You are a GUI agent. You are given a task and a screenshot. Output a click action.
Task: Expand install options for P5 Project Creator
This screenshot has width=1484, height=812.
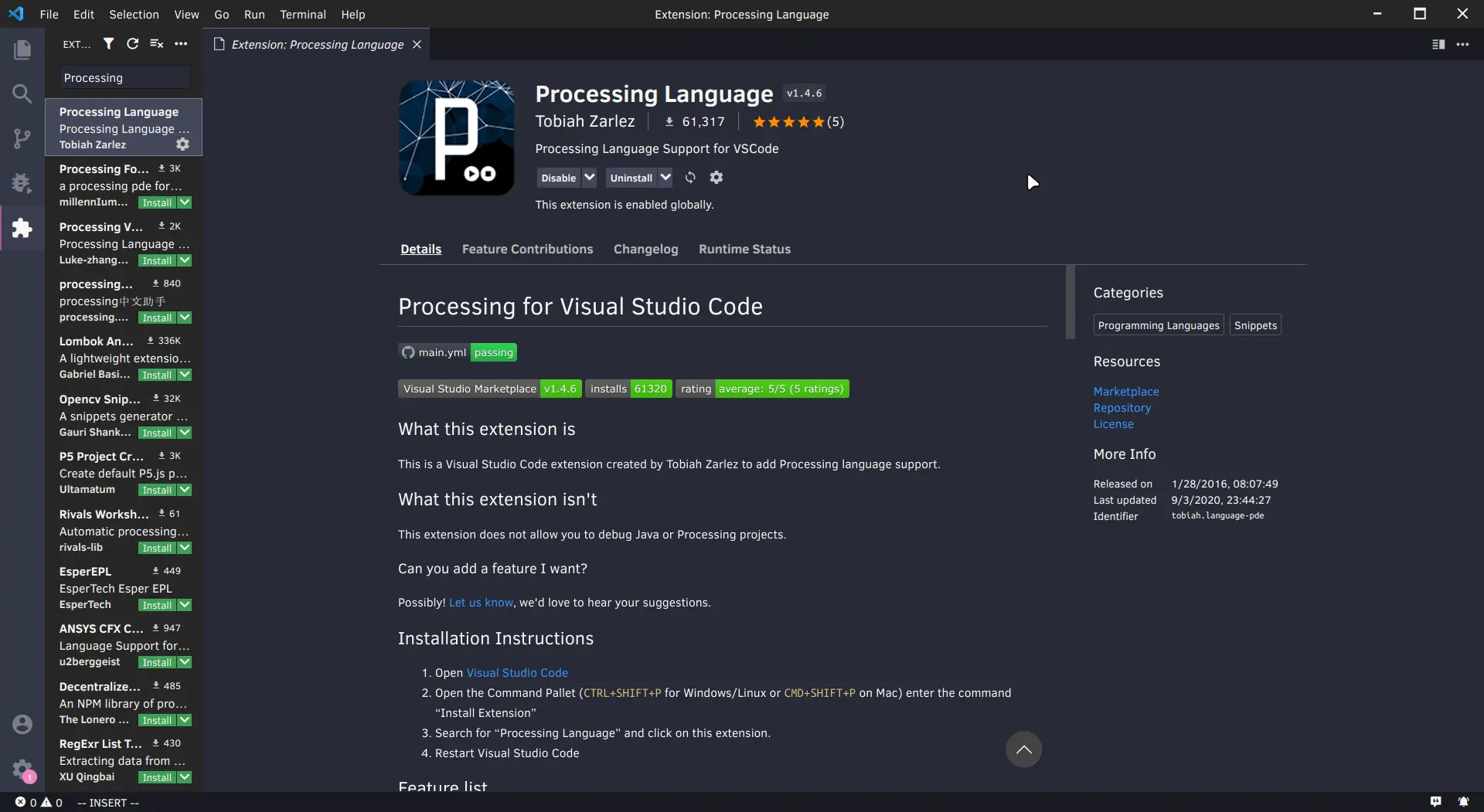pos(185,490)
